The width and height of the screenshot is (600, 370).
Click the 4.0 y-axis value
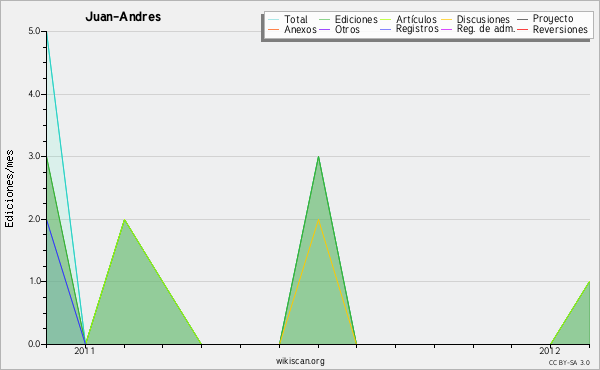click(x=34, y=94)
